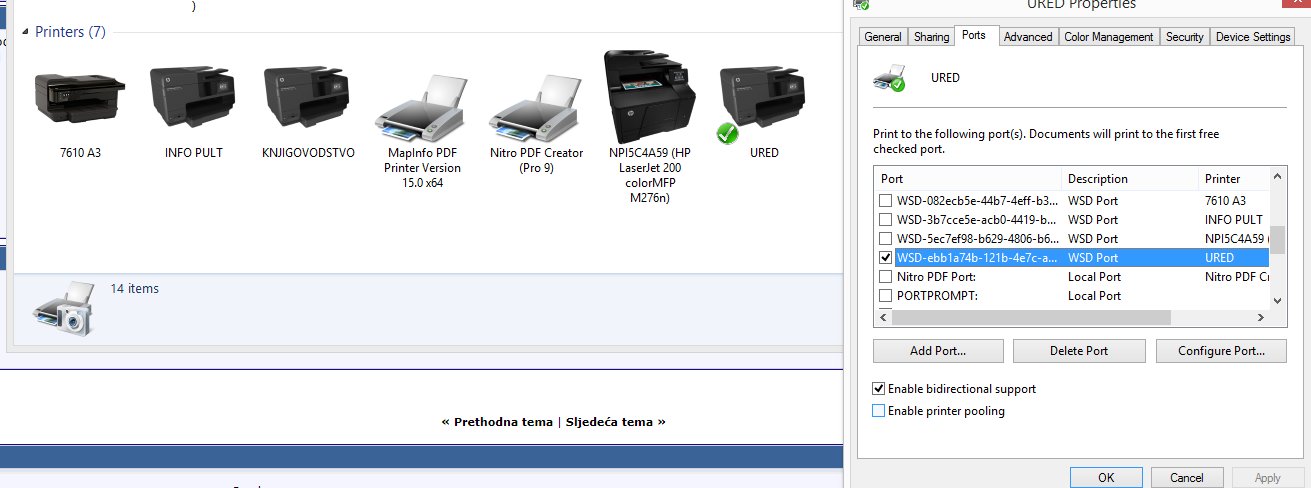
Task: Click the URED printer icon in the Properties dialog
Action: tap(889, 78)
